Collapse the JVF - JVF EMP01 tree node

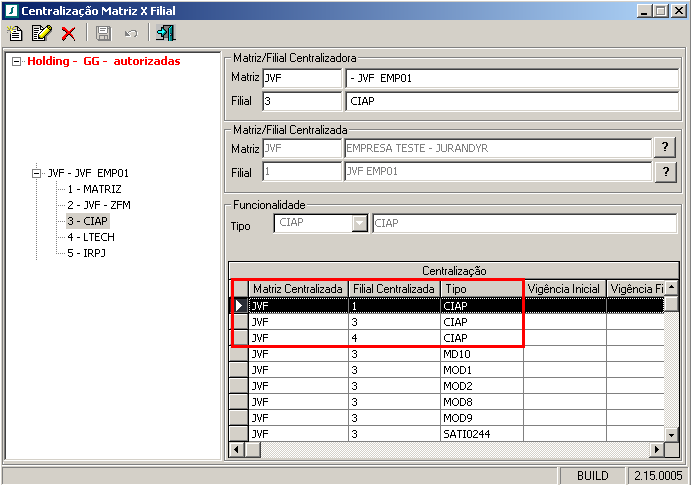(36, 173)
